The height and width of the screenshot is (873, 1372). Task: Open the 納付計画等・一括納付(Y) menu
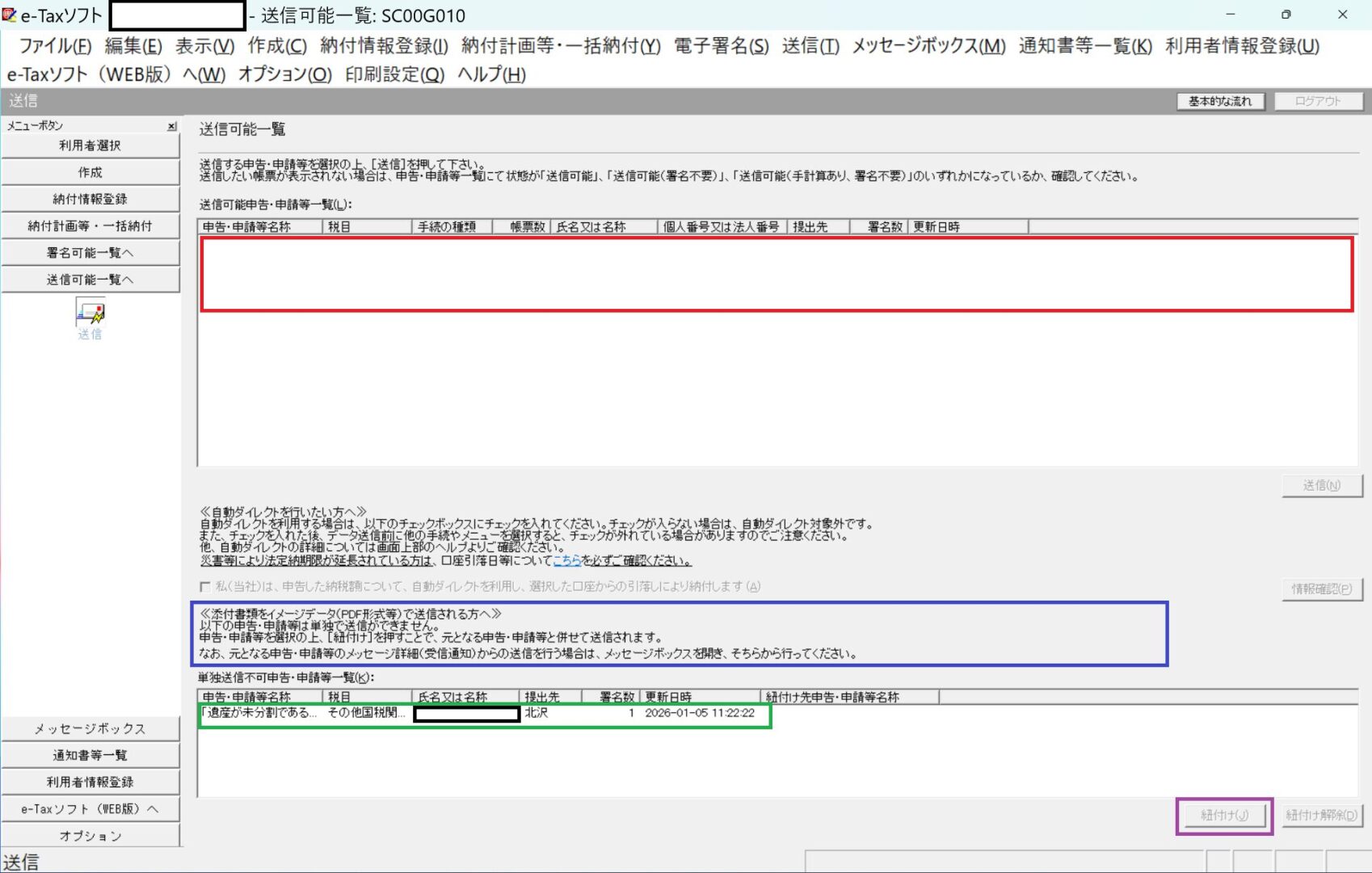coord(561,46)
